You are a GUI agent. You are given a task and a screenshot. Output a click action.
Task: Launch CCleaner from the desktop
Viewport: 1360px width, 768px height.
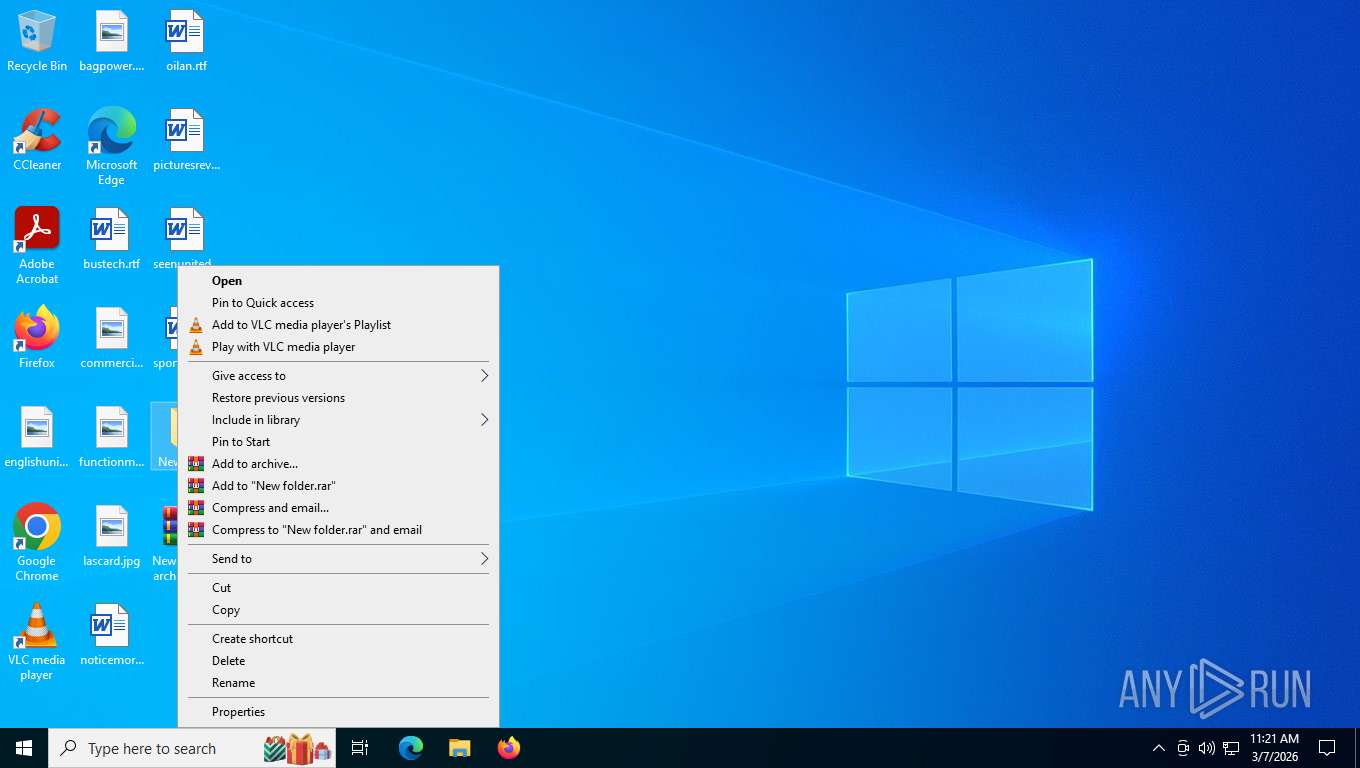pyautogui.click(x=37, y=140)
